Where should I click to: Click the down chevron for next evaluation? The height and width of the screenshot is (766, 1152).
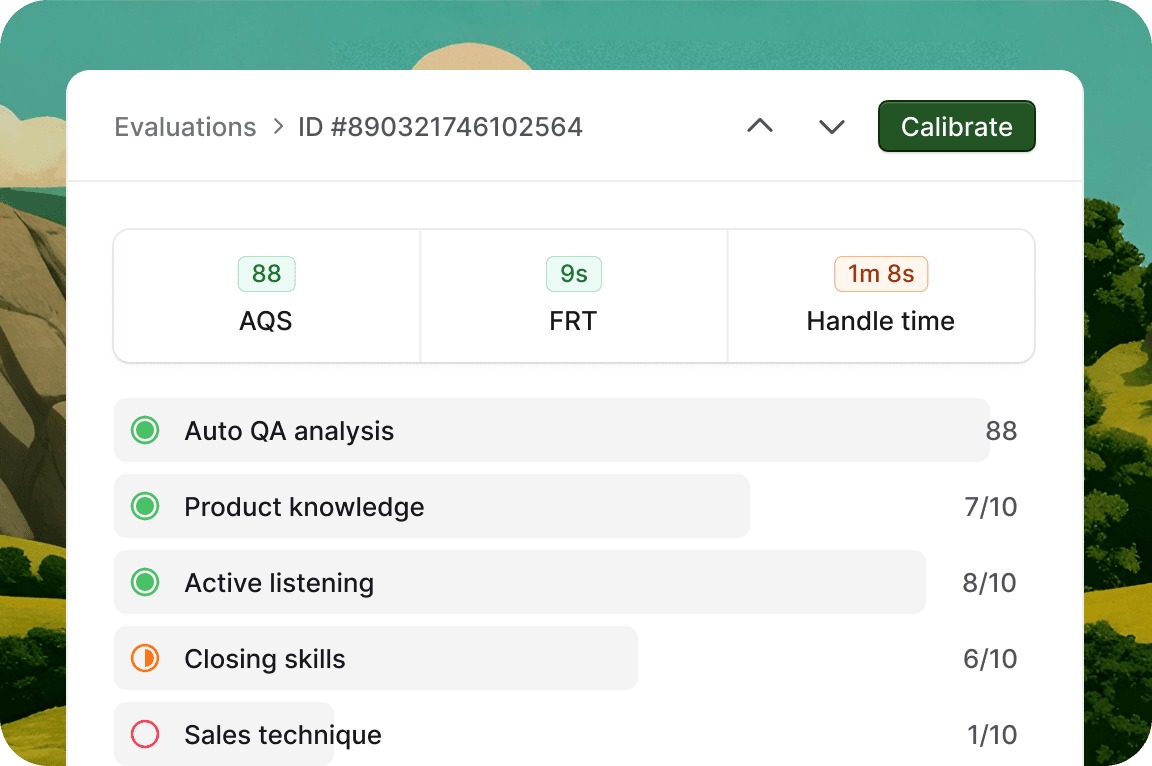pyautogui.click(x=832, y=126)
